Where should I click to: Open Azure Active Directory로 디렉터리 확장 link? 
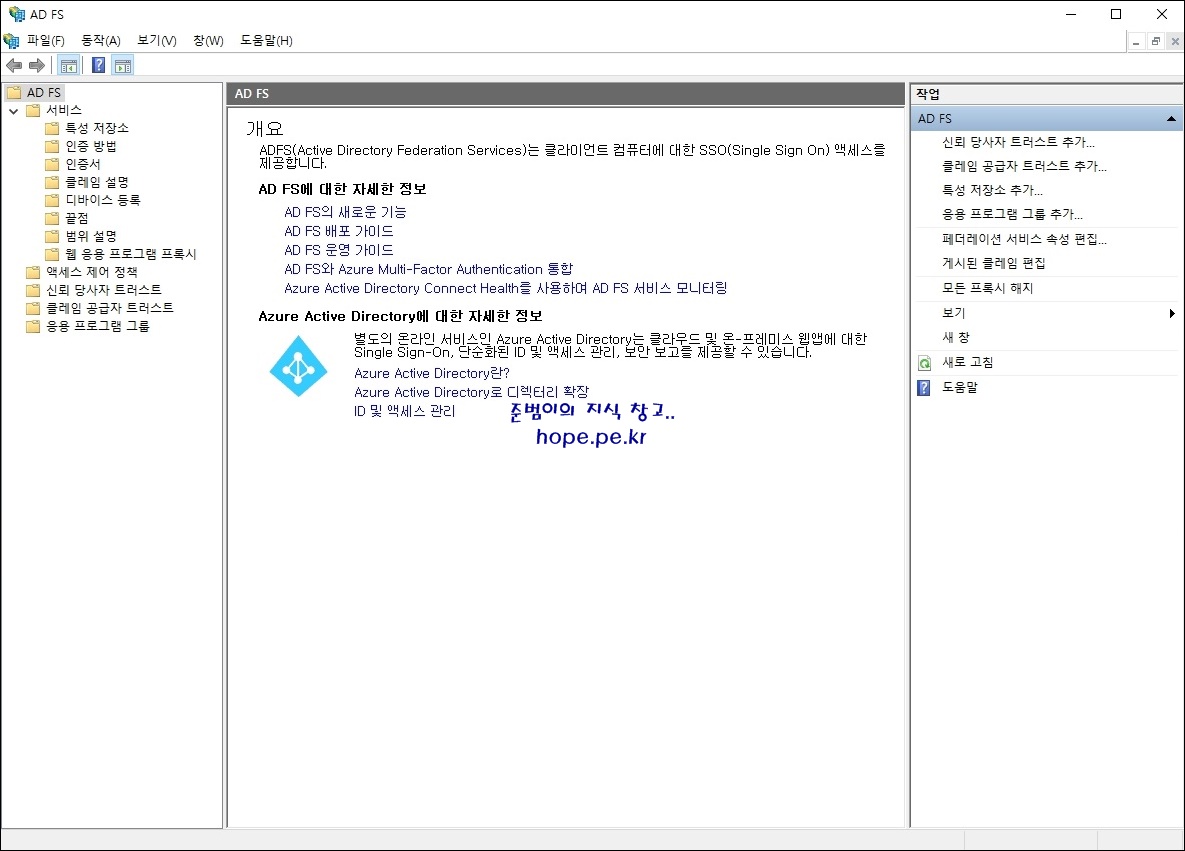(472, 392)
